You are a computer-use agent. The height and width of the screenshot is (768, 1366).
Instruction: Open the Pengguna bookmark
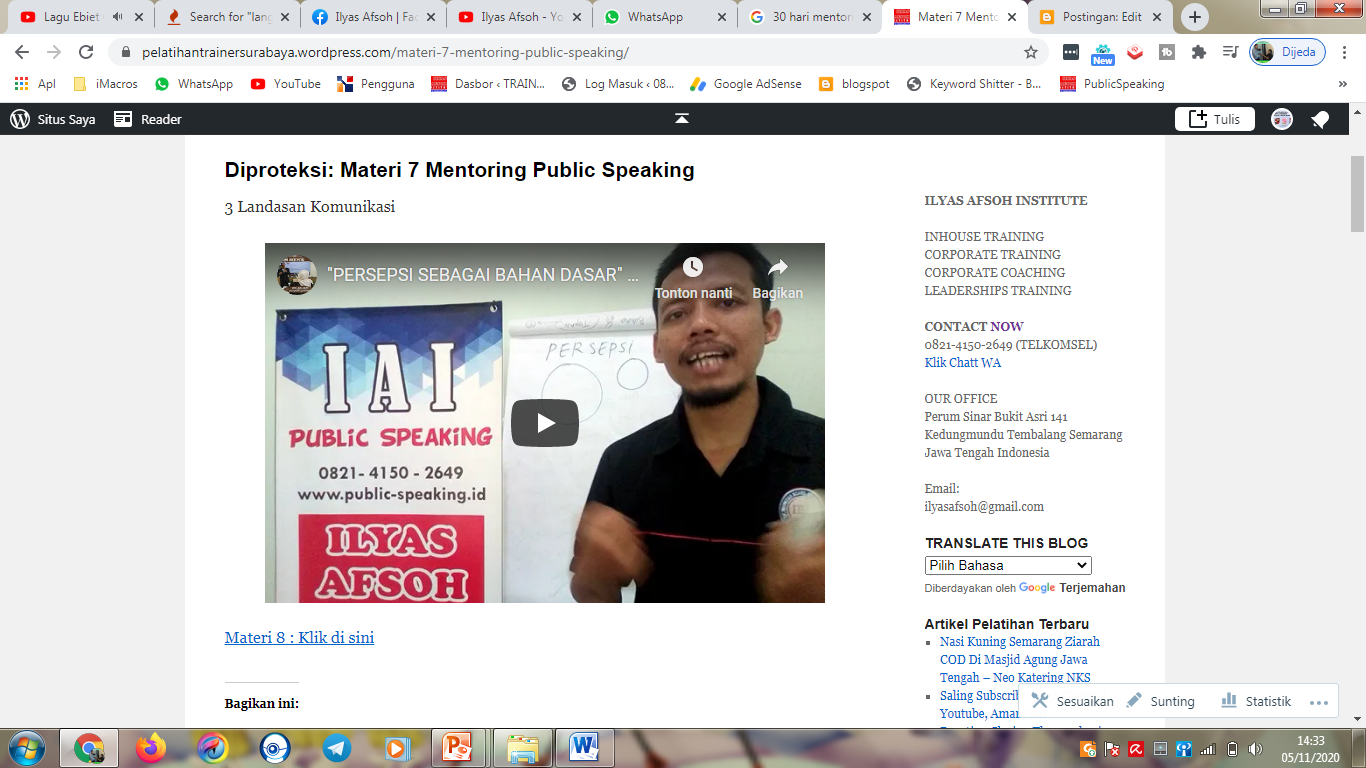pos(376,84)
